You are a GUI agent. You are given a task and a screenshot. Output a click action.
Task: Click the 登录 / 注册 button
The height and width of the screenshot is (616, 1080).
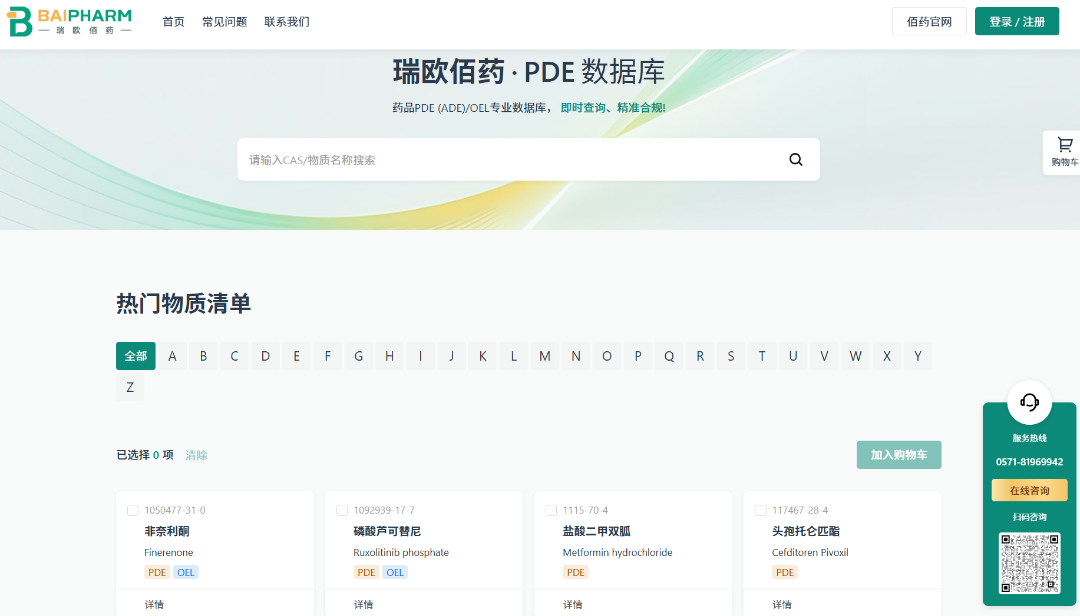point(1017,21)
